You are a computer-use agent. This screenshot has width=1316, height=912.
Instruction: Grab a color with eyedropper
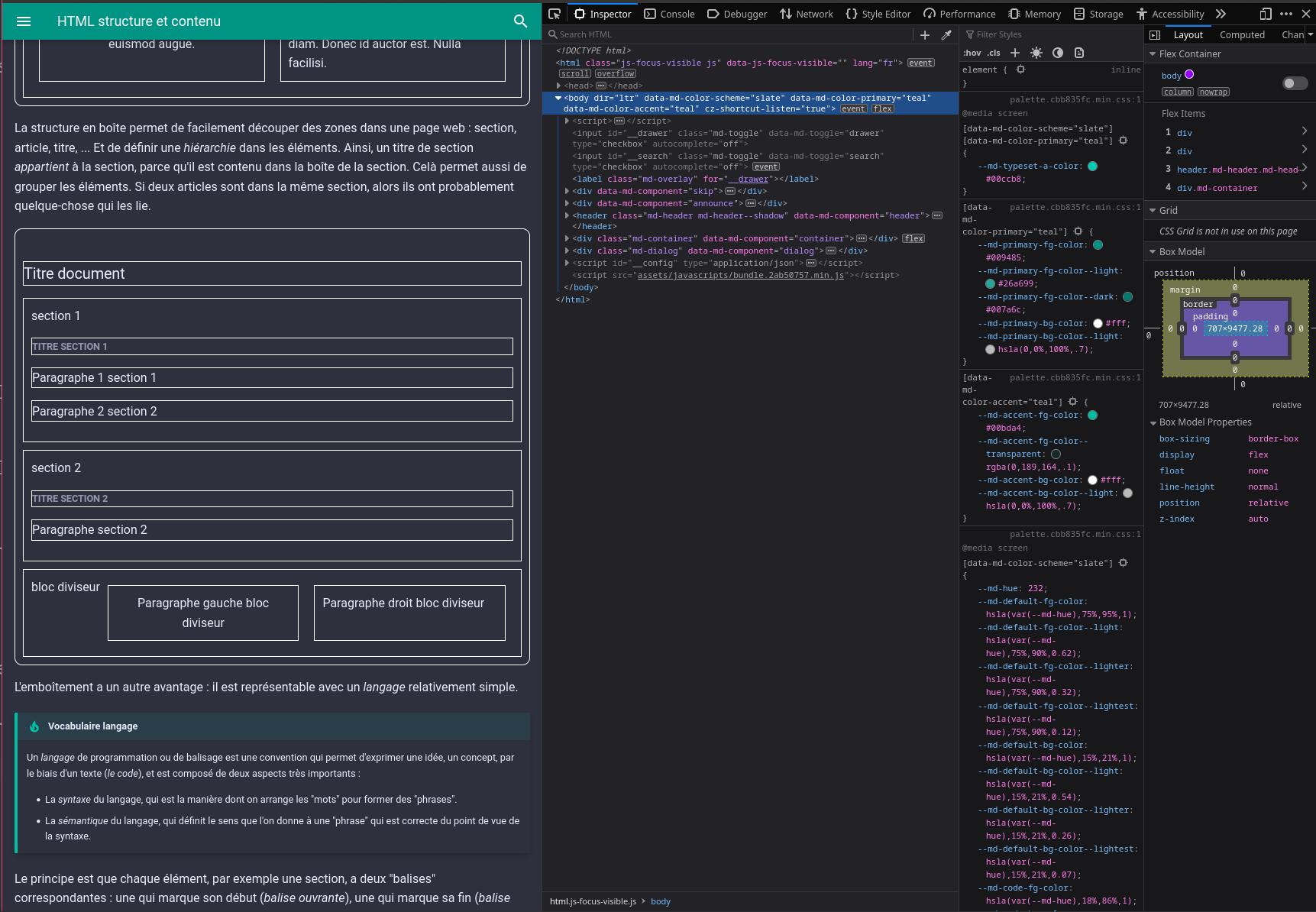coord(946,34)
